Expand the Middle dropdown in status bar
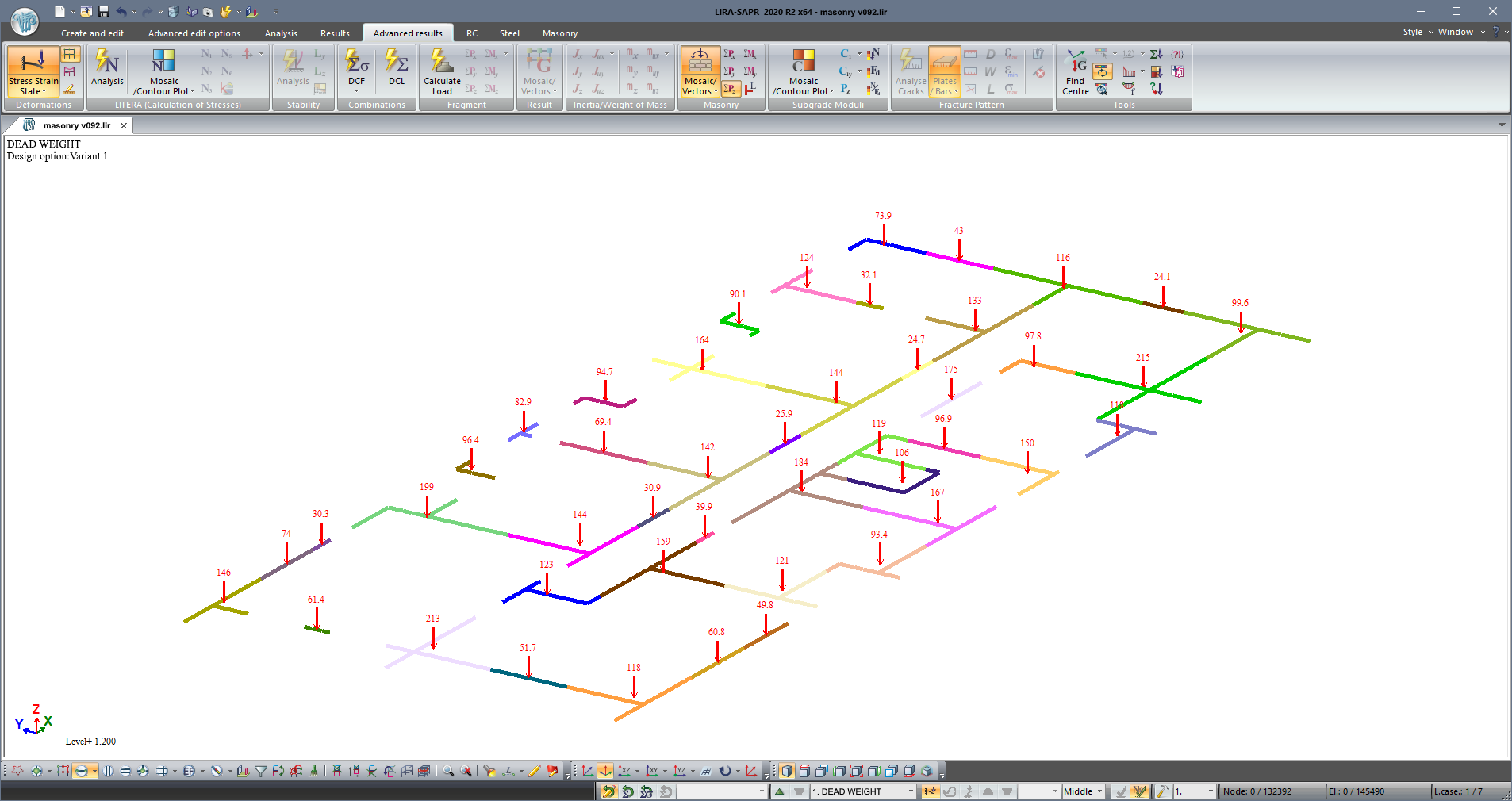 (x=1099, y=791)
